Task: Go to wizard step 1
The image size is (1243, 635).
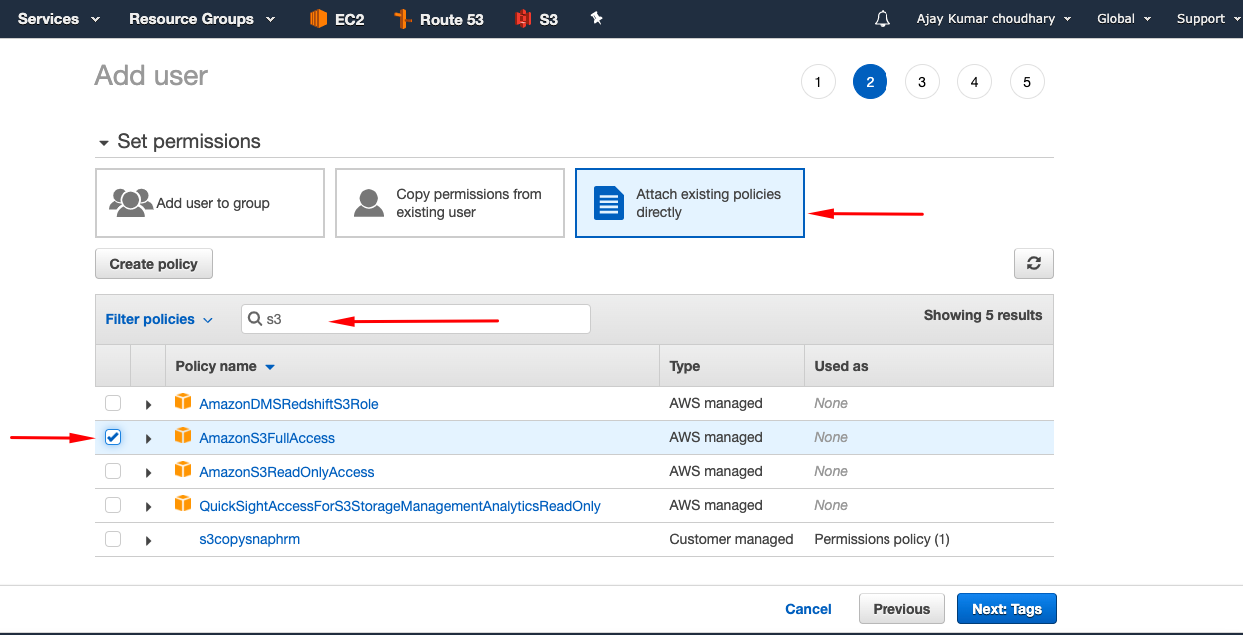Action: 818,82
